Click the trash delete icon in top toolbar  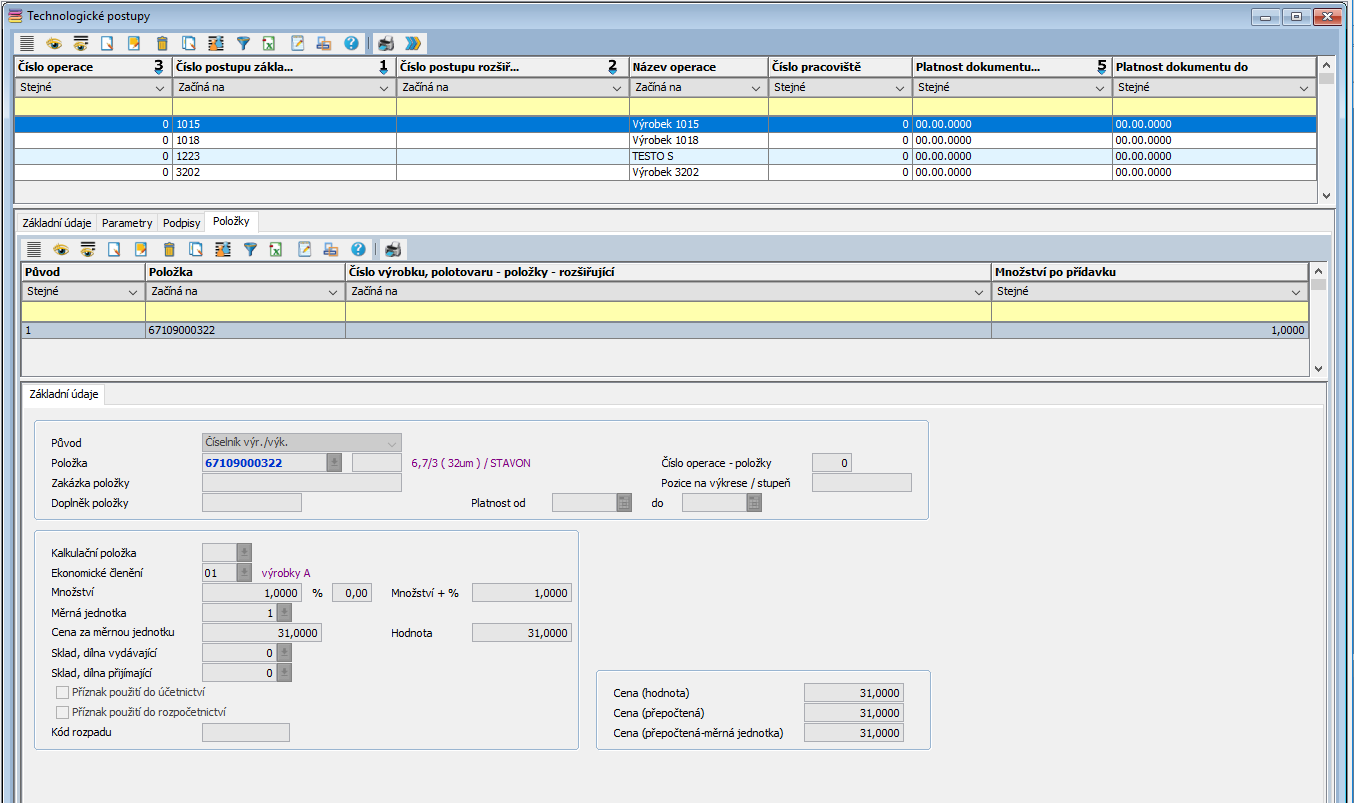[162, 43]
